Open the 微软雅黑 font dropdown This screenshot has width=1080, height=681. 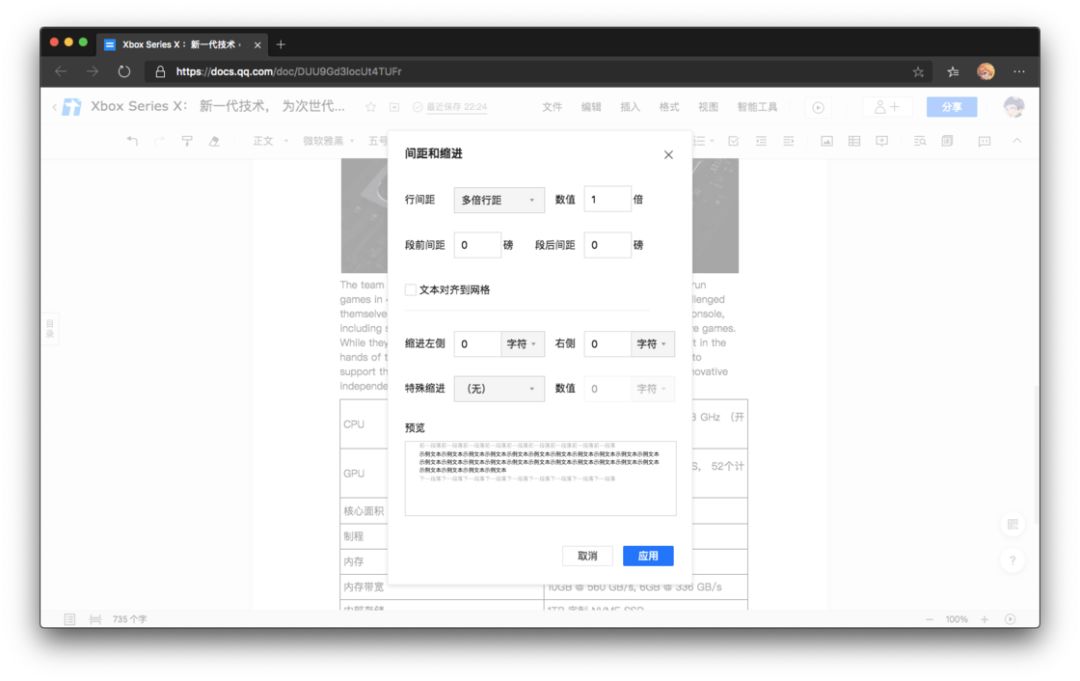(328, 140)
